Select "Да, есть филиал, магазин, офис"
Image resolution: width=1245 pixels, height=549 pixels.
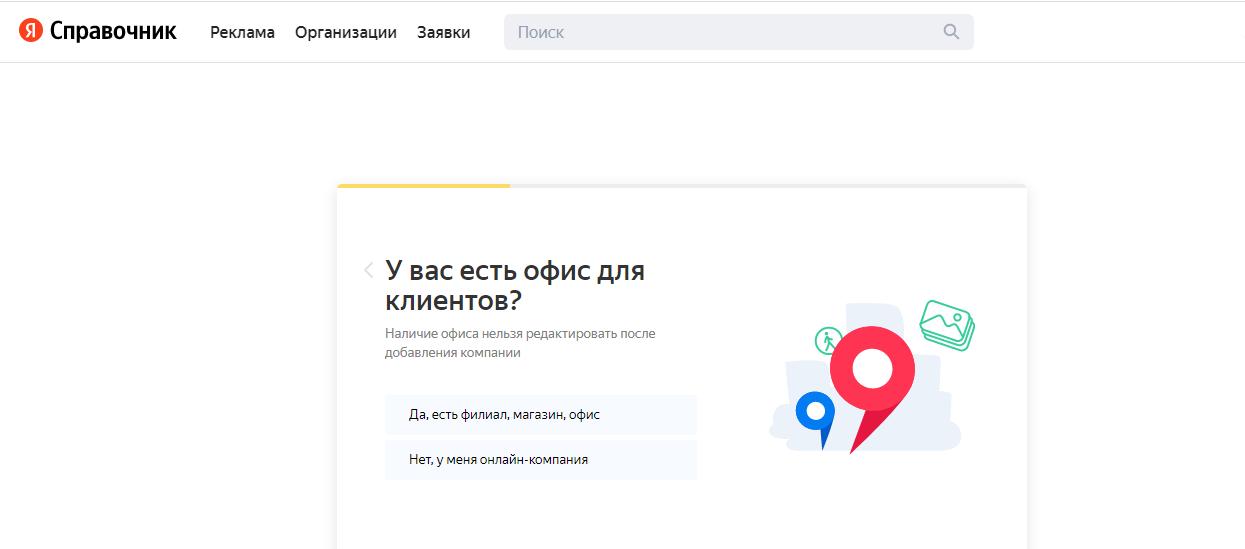tap(541, 414)
